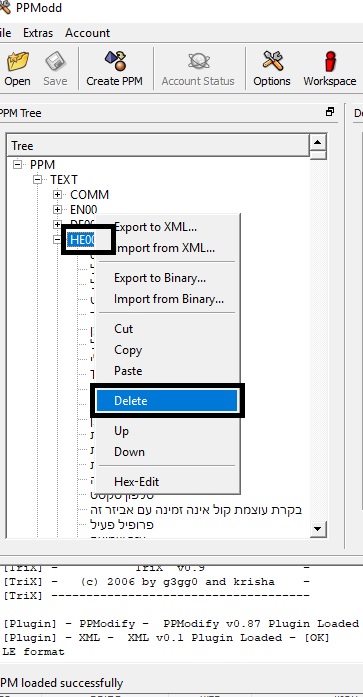Expand the EN00 tree node
Image resolution: width=363 pixels, height=697 pixels.
coord(57,209)
